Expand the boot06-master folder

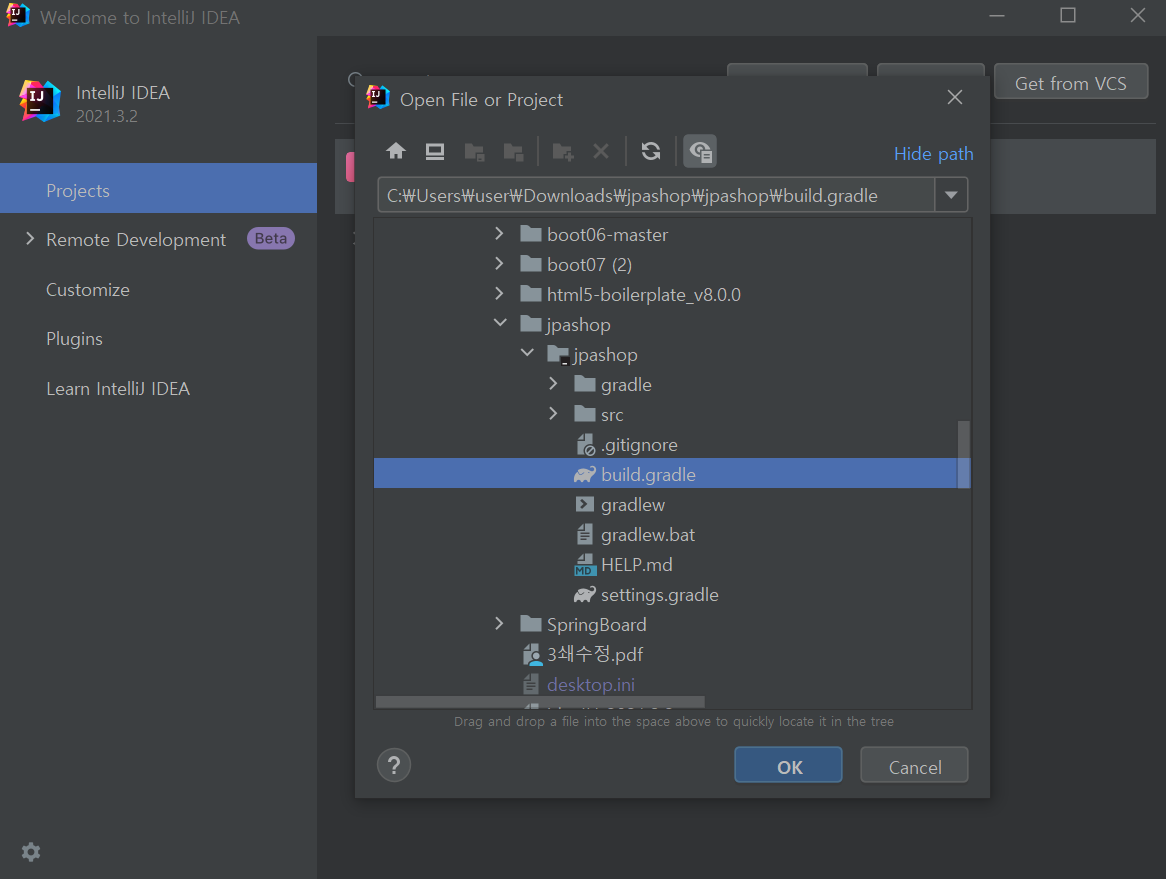(x=499, y=234)
